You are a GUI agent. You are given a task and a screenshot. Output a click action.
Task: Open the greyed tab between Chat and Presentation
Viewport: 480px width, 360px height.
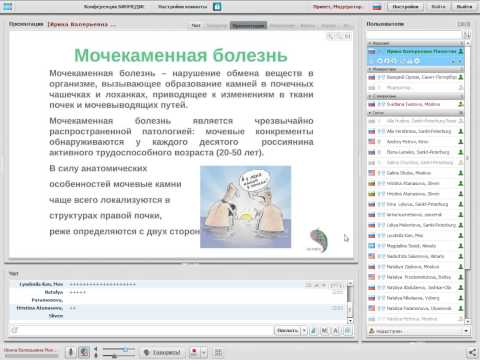pos(217,25)
